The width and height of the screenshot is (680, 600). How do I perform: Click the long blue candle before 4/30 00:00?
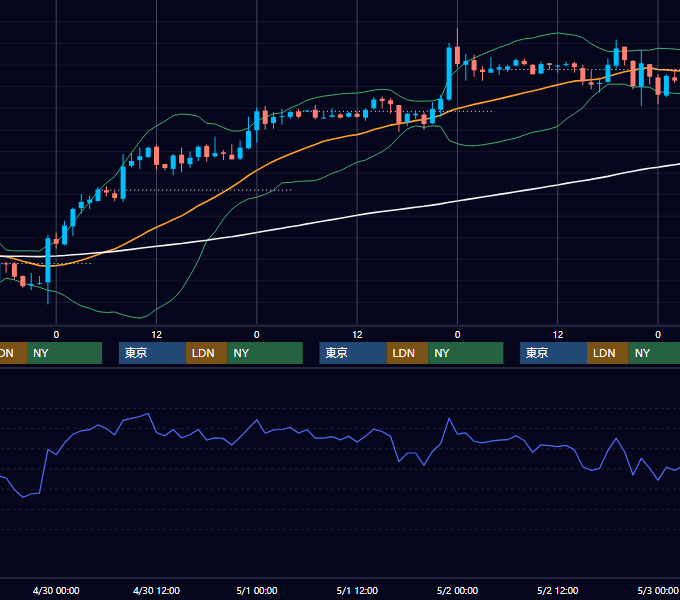click(x=48, y=260)
